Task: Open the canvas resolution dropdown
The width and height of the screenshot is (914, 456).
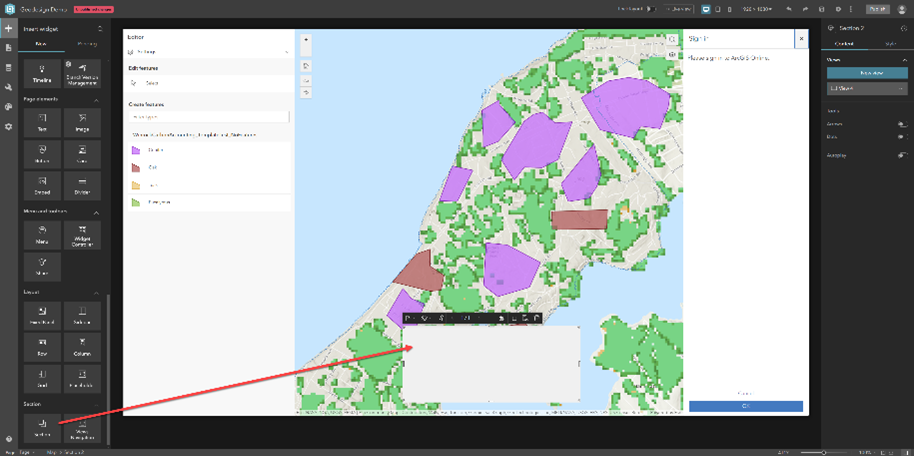Action: pos(757,9)
